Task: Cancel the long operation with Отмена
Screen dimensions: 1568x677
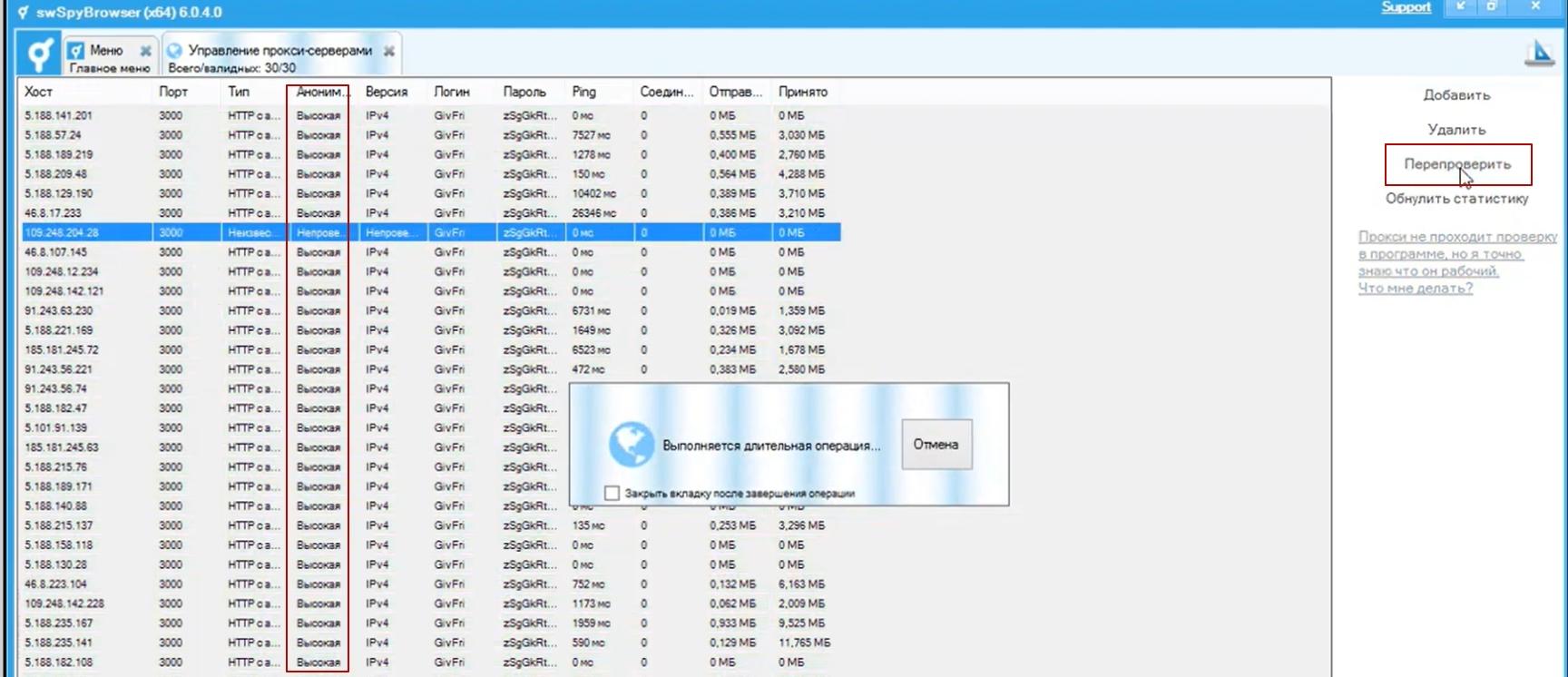Action: pos(936,445)
